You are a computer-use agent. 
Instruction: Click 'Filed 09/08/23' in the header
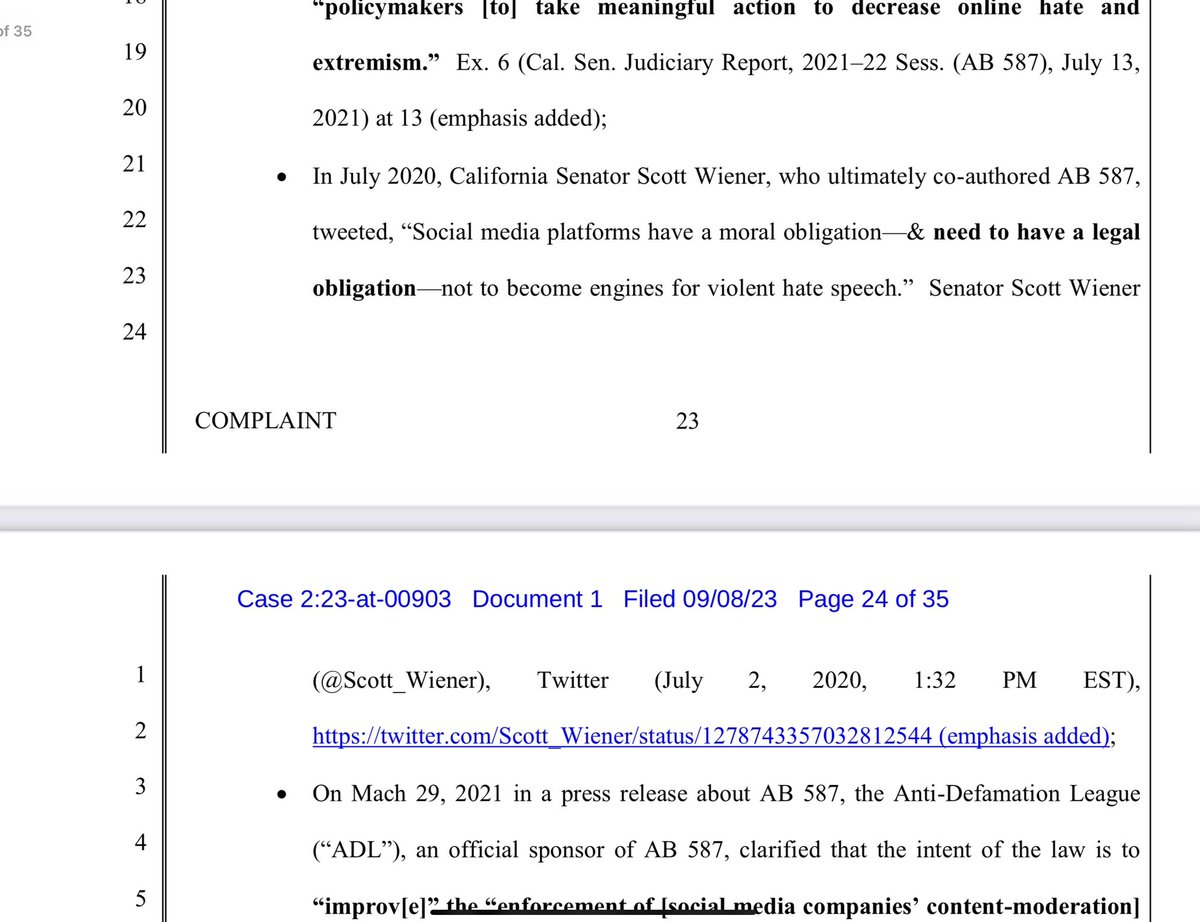pyautogui.click(x=700, y=600)
